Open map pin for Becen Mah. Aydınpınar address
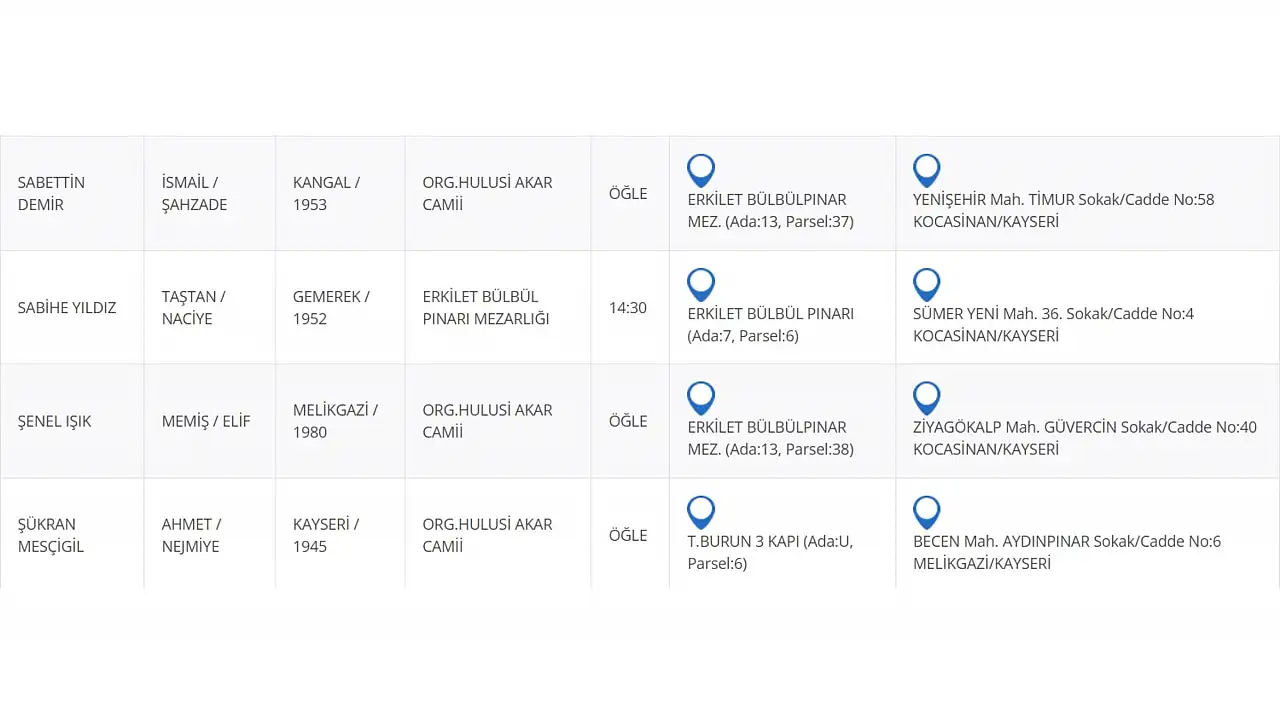 pyautogui.click(x=927, y=512)
